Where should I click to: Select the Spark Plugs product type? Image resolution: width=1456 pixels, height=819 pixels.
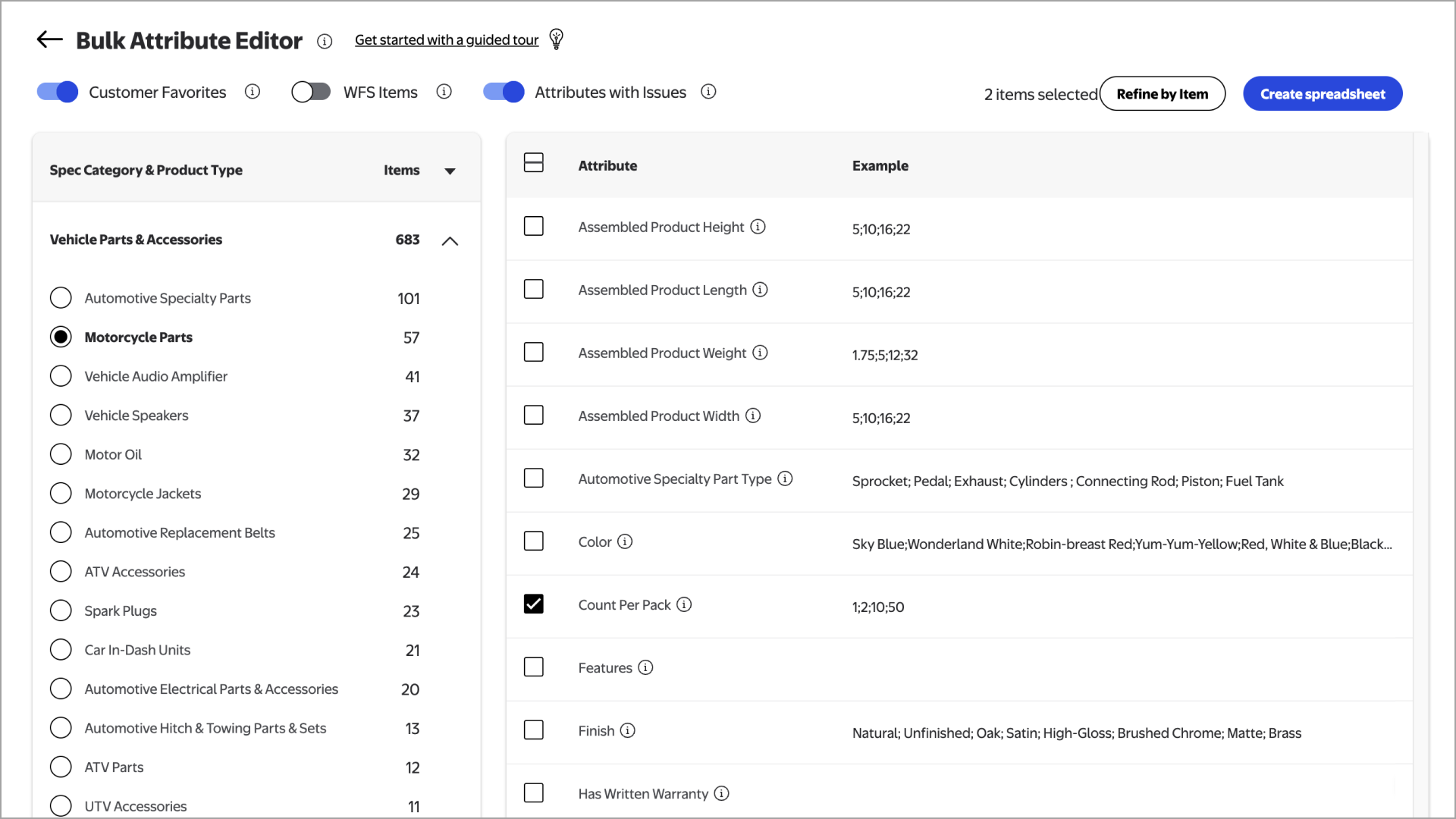point(61,610)
